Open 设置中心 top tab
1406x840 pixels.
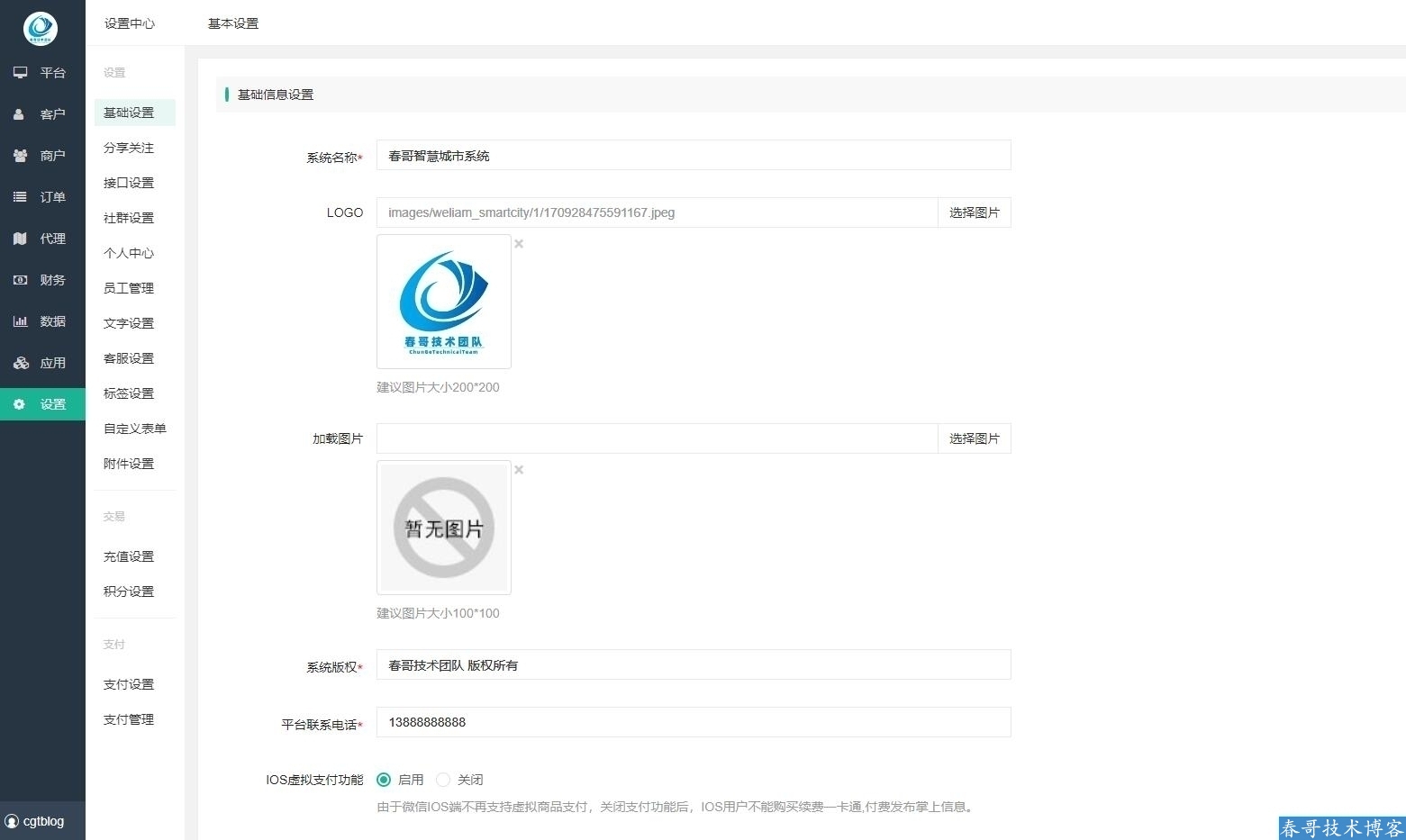tap(130, 23)
